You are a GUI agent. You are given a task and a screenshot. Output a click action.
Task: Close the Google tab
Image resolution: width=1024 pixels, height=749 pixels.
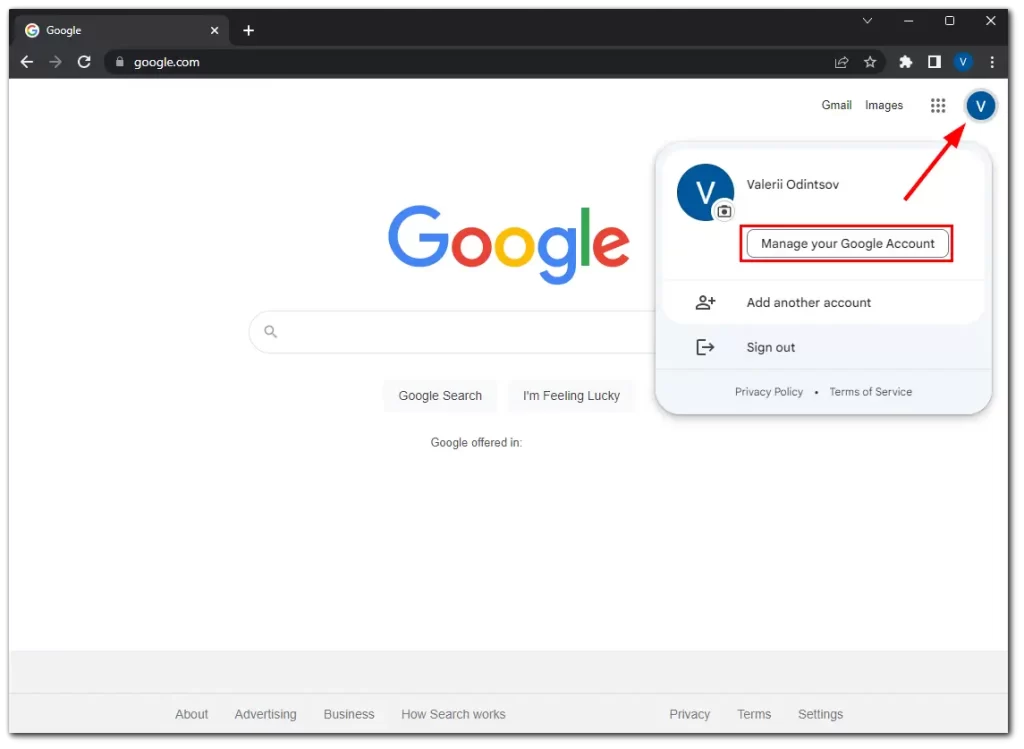click(x=215, y=31)
